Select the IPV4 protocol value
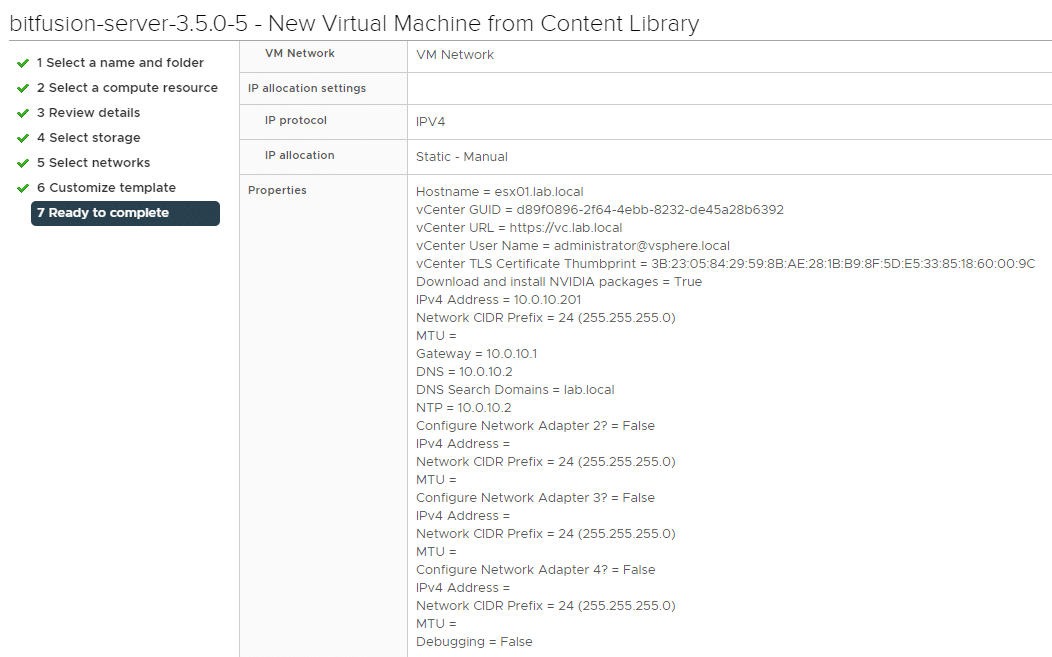This screenshot has width=1052, height=657. pyautogui.click(x=431, y=121)
